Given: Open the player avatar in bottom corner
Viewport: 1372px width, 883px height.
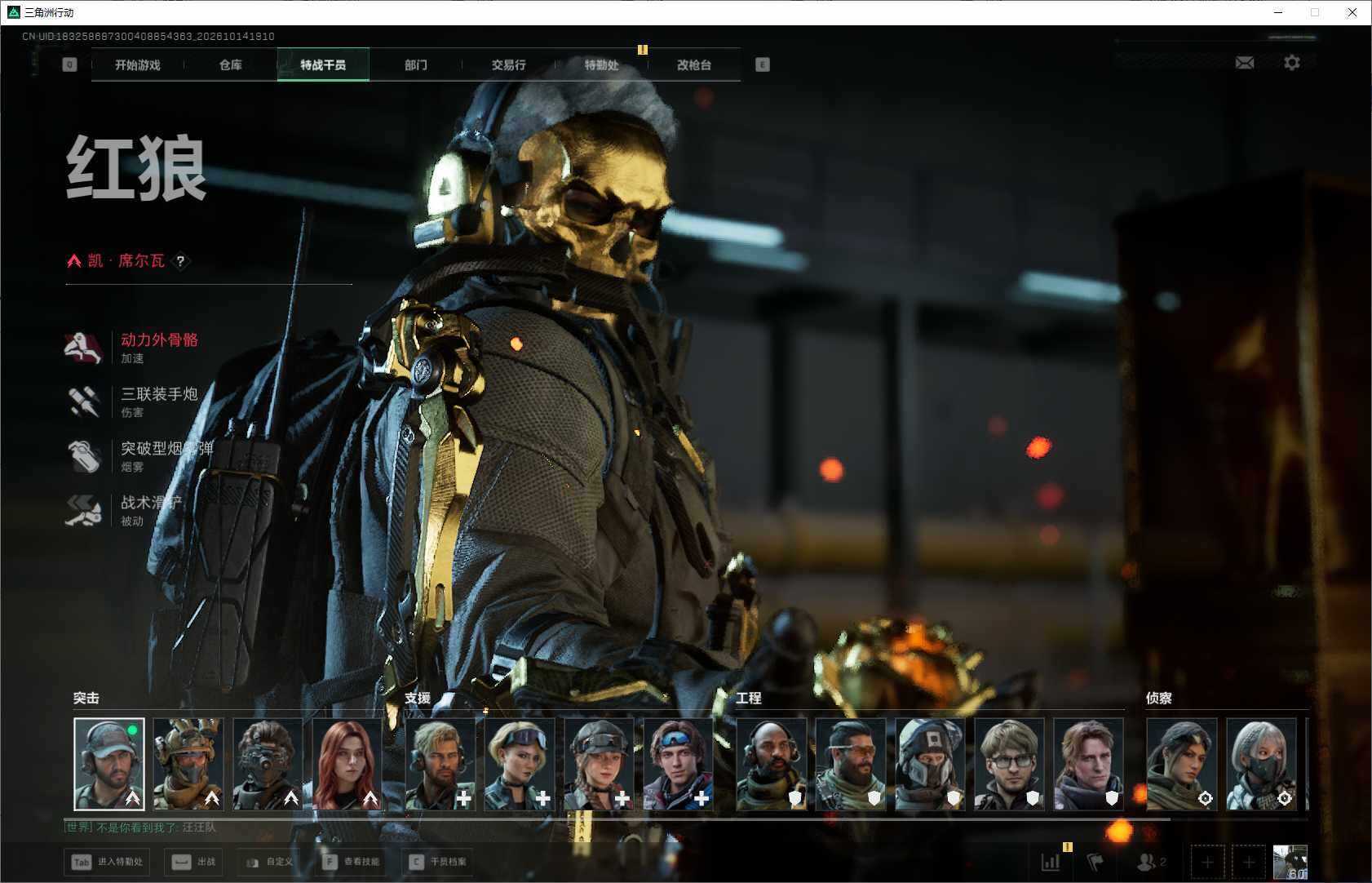Looking at the screenshot, I should tap(1290, 862).
